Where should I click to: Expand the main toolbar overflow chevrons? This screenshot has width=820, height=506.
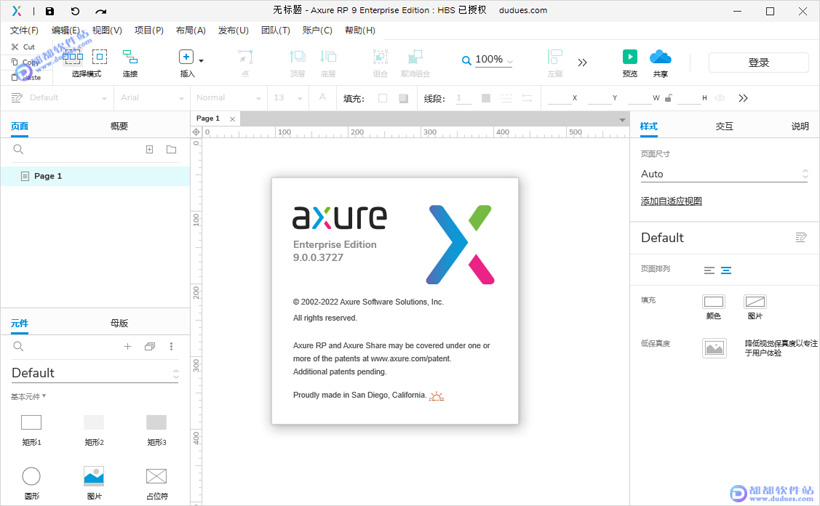coord(582,63)
